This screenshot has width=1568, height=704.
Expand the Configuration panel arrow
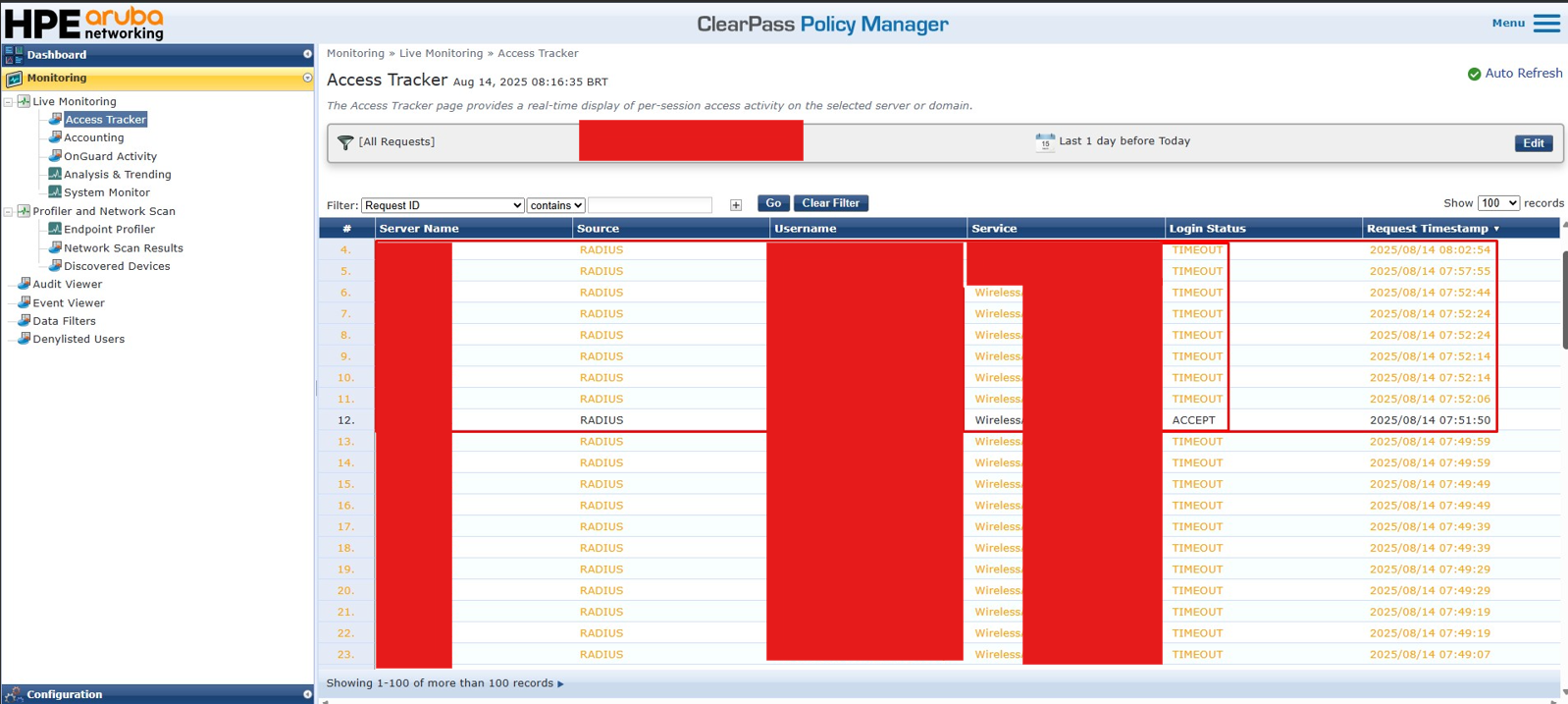click(307, 694)
